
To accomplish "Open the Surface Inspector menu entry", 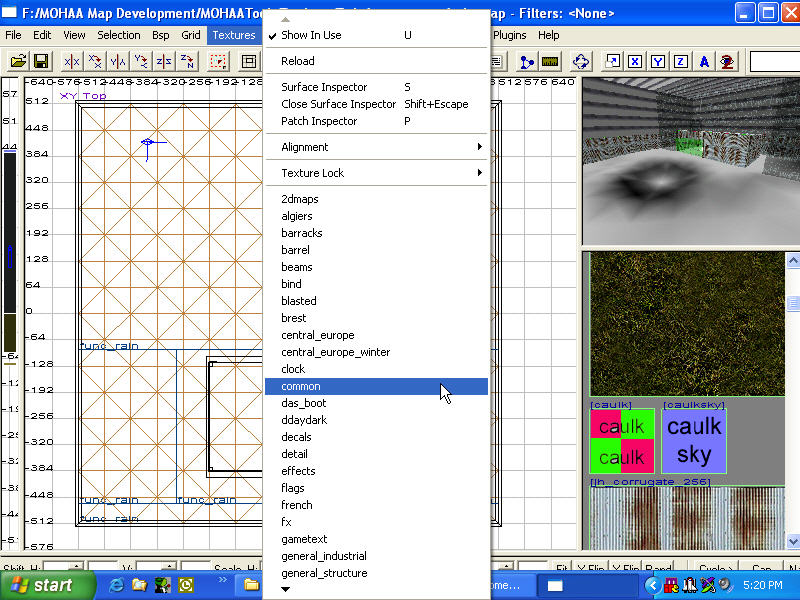I will (324, 87).
